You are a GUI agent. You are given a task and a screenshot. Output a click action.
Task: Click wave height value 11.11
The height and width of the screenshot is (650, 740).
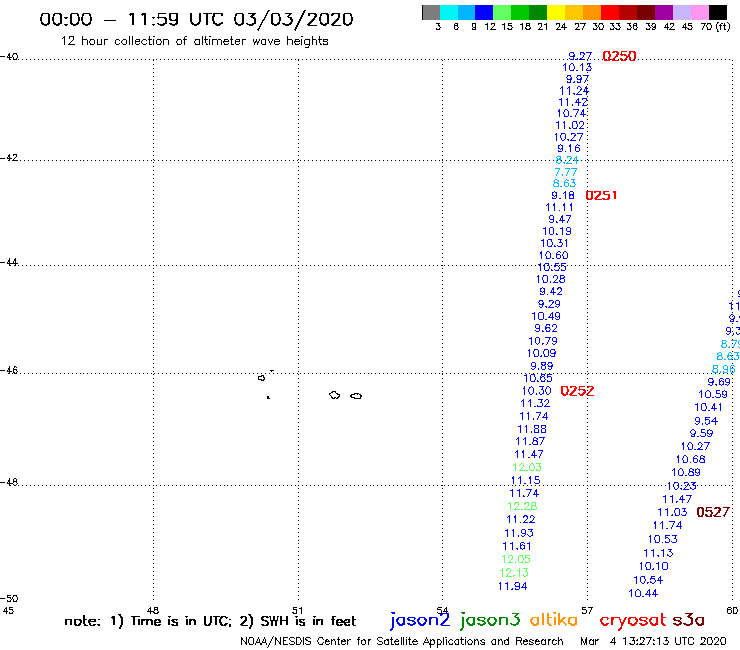tap(559, 208)
